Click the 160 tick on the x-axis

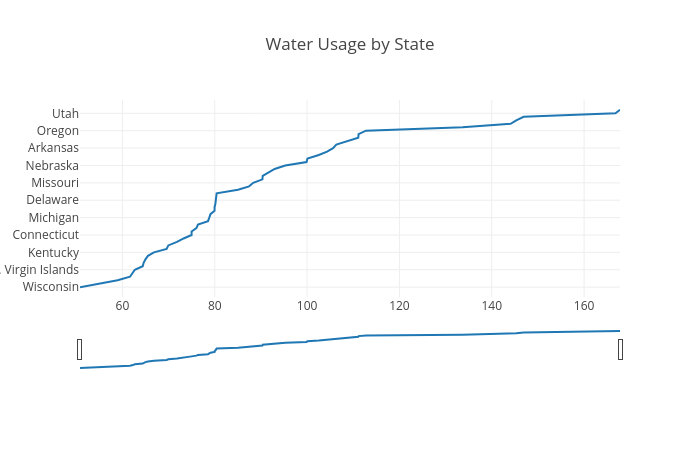[584, 305]
